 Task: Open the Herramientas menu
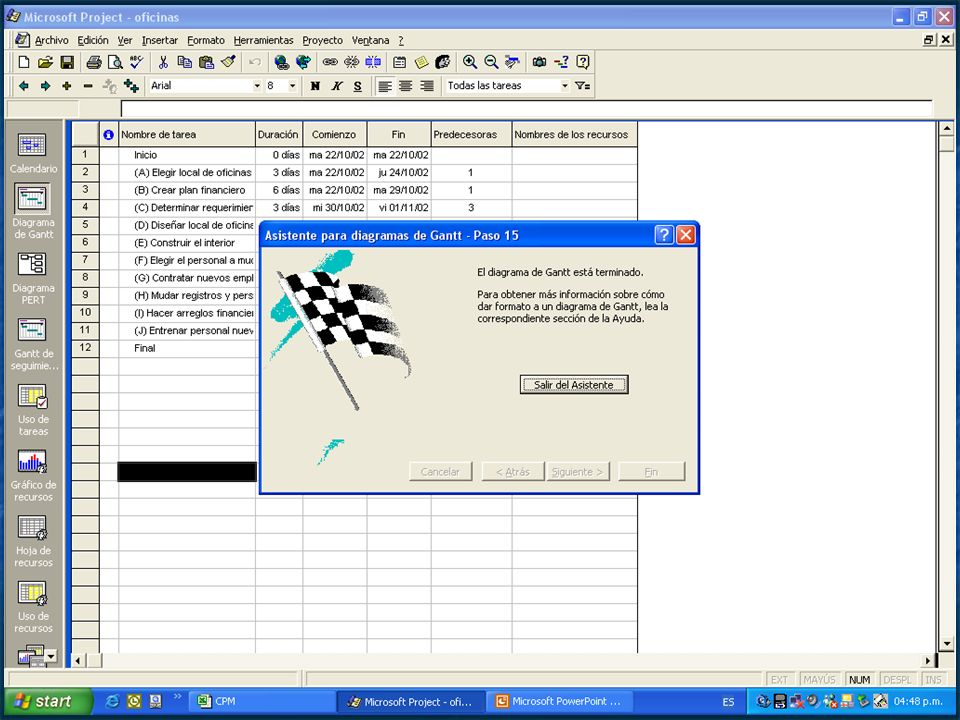(263, 40)
